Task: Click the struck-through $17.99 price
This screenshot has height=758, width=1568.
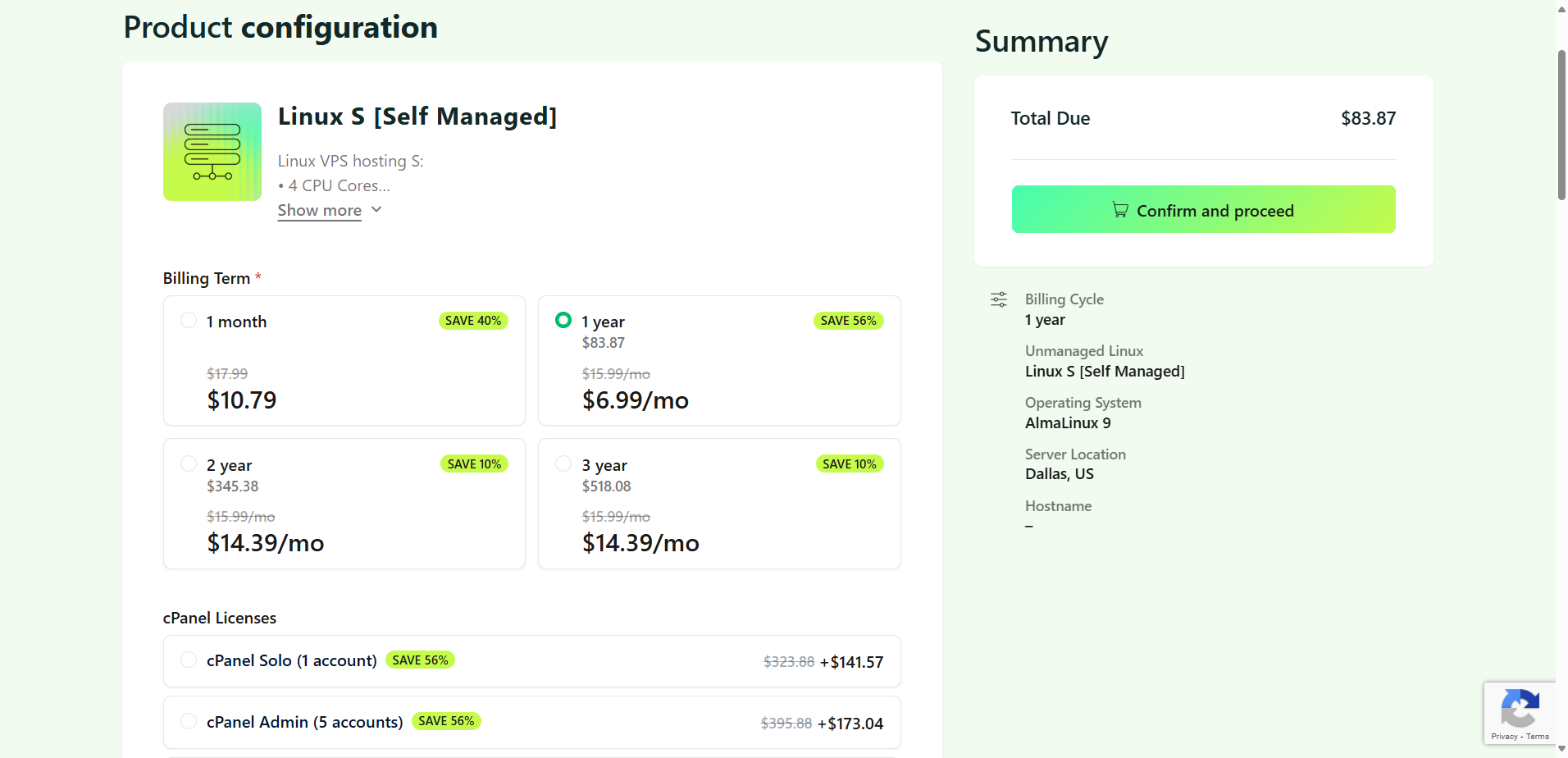Action: (x=227, y=374)
